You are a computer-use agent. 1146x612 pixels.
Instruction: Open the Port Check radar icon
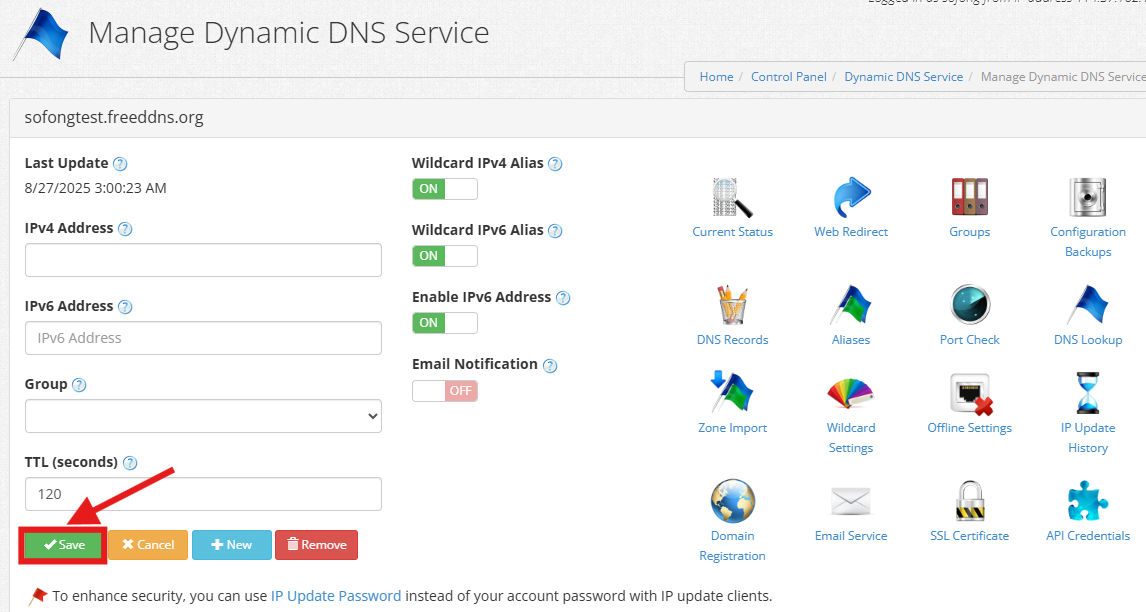pyautogui.click(x=969, y=305)
